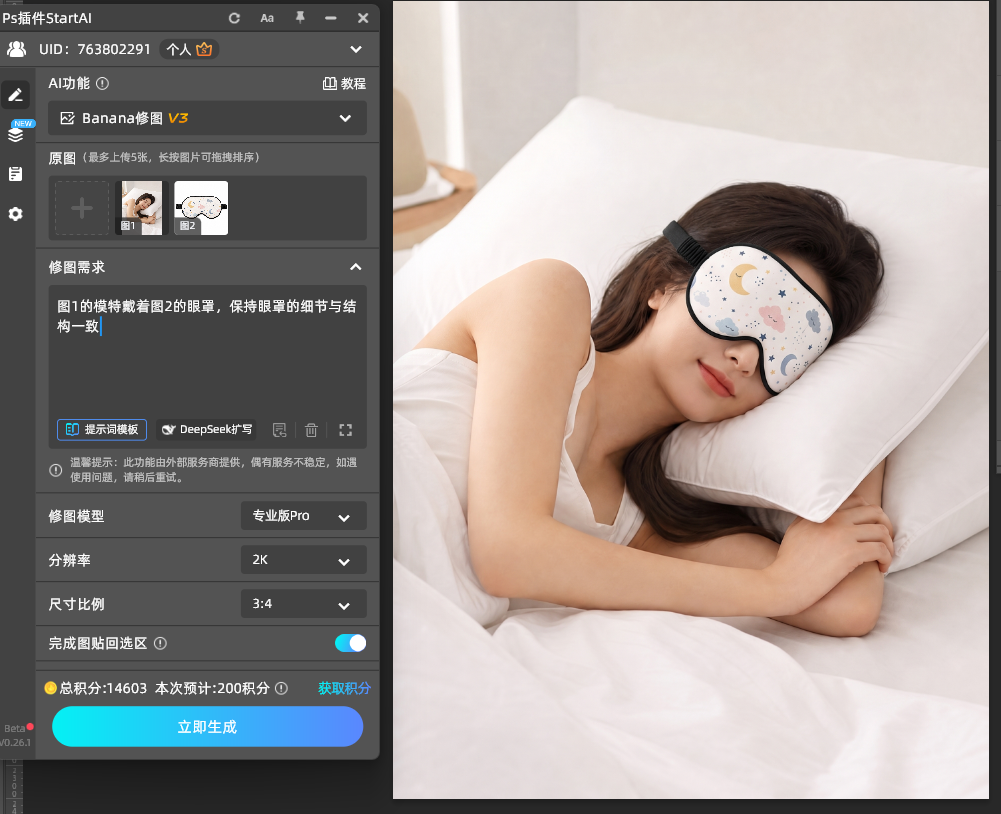1001x814 pixels.
Task: Click the canvas image of sleeping woman
Action: pos(691,400)
